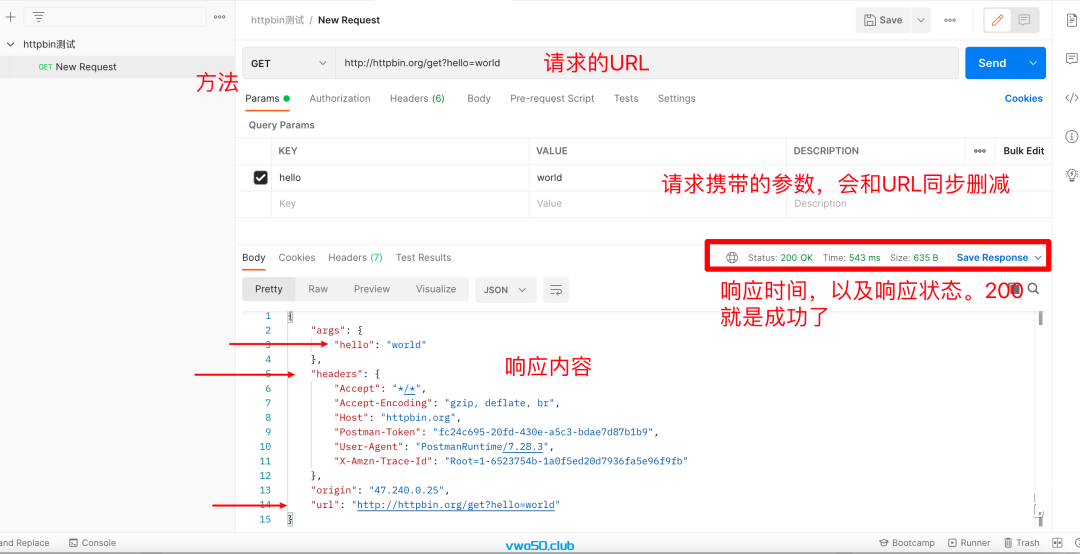The height and width of the screenshot is (554, 1080).
Task: Open the Documentation panel icon
Action: pyautogui.click(x=1071, y=20)
